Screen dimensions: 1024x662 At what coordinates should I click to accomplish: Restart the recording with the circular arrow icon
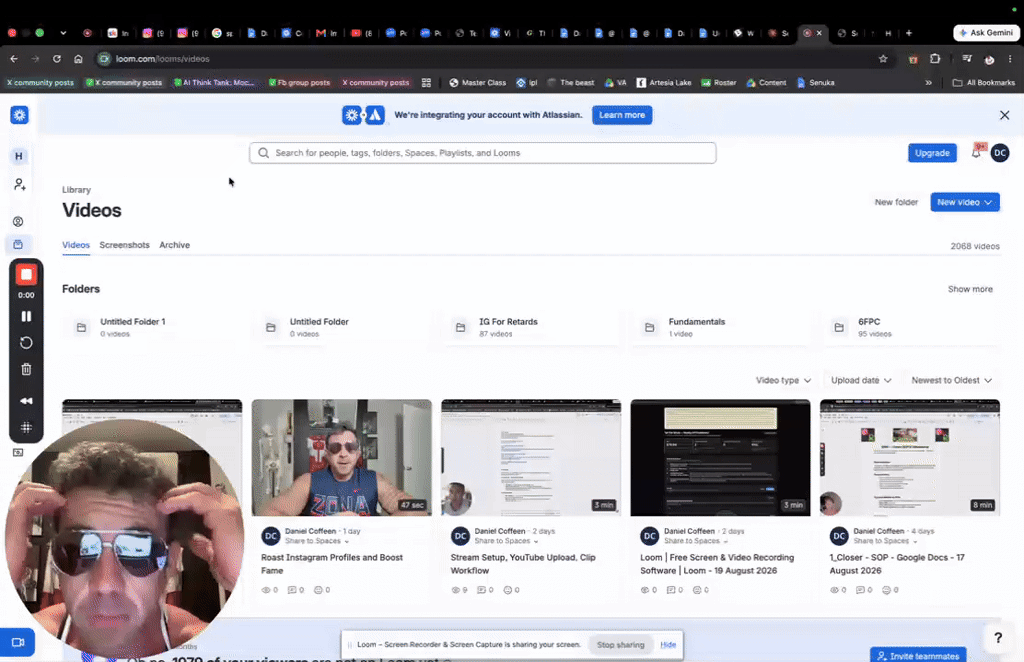coord(26,343)
